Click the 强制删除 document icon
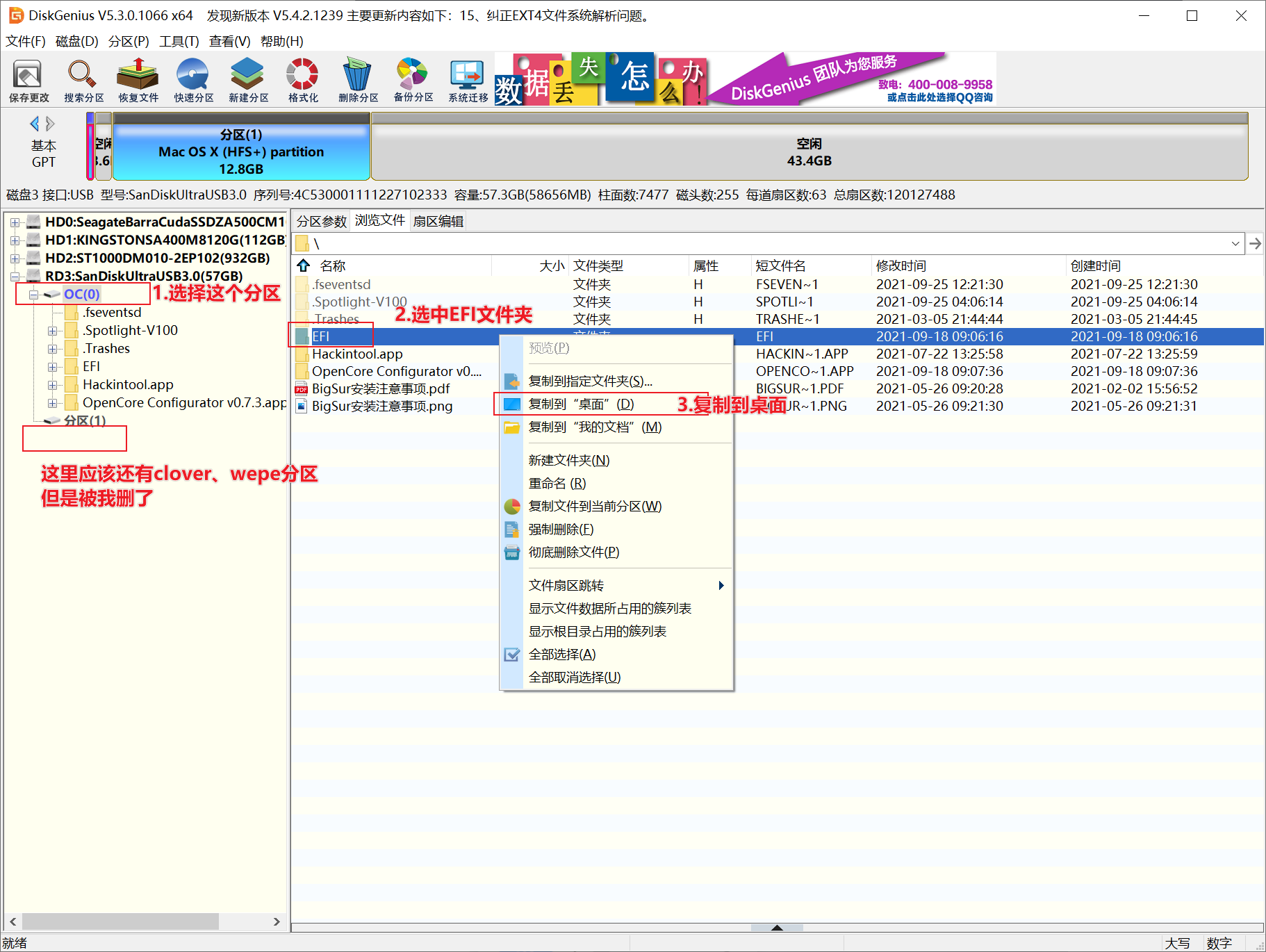The height and width of the screenshot is (952, 1266). [x=512, y=529]
